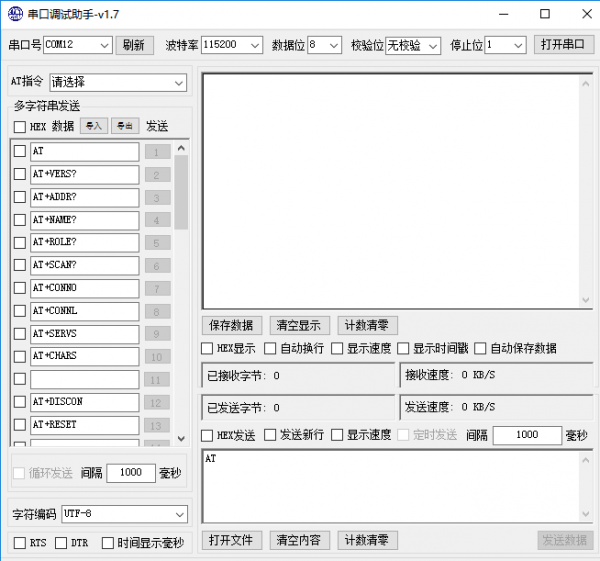Click the 刷新 refresh button
The height and width of the screenshot is (561, 600).
134,45
